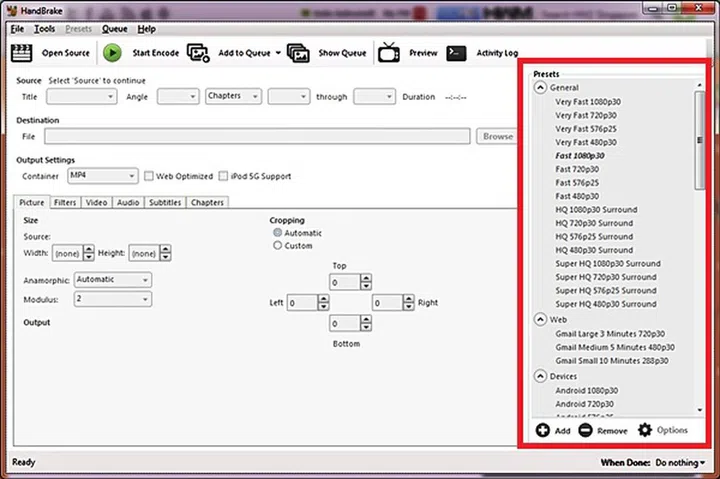Image resolution: width=720 pixels, height=479 pixels.
Task: Click the destination File path field
Action: pyautogui.click(x=257, y=136)
